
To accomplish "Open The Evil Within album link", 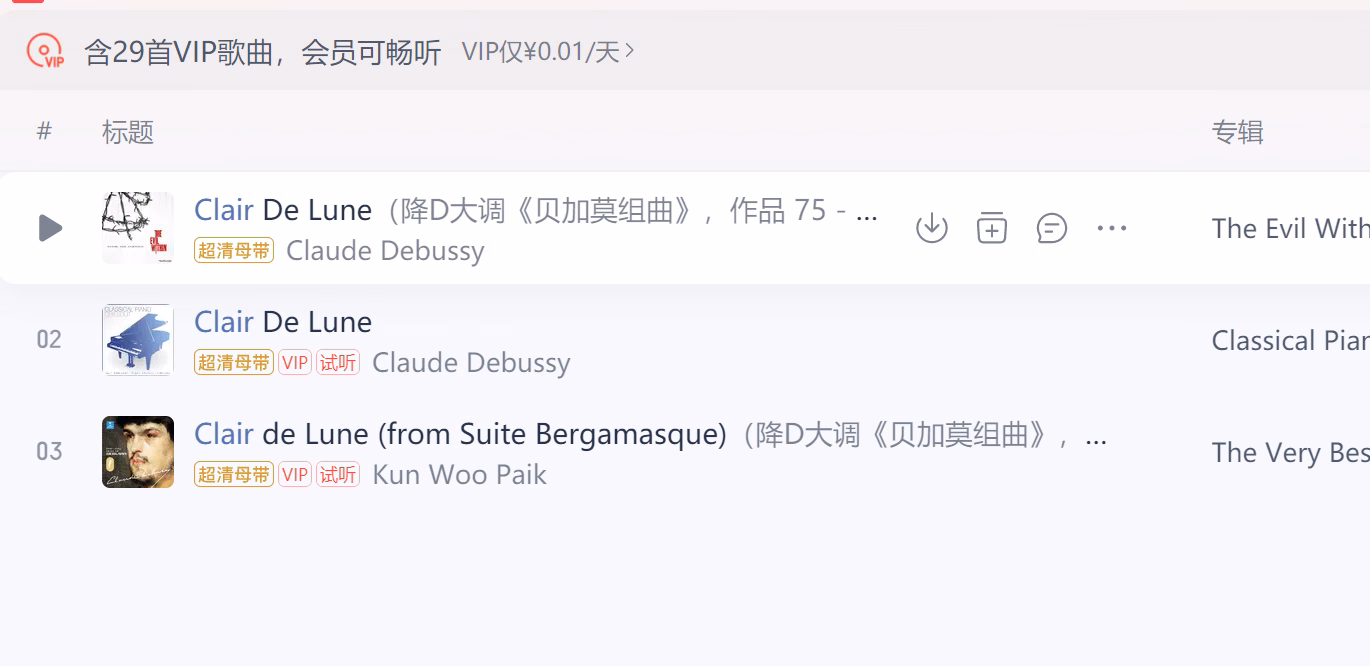I will [x=1290, y=228].
